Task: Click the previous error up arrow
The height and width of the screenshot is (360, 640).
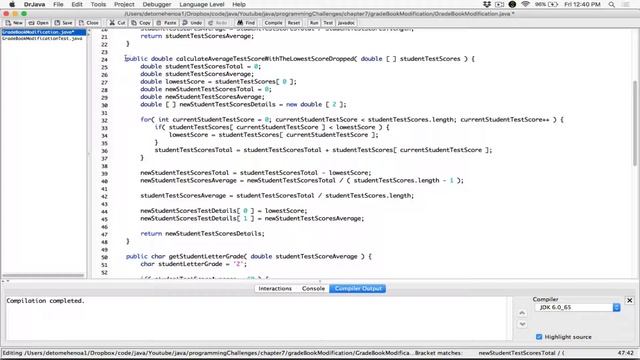Action: [522, 313]
